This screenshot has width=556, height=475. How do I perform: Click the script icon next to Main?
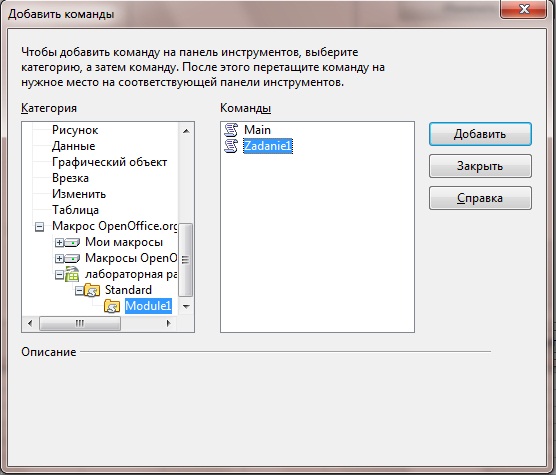231,130
